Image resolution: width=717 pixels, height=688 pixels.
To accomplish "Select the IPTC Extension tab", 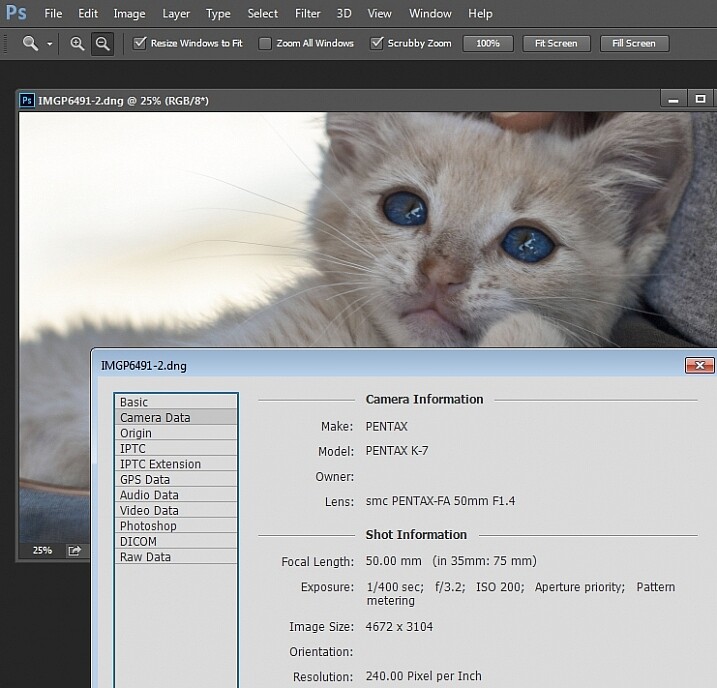I will (x=176, y=464).
